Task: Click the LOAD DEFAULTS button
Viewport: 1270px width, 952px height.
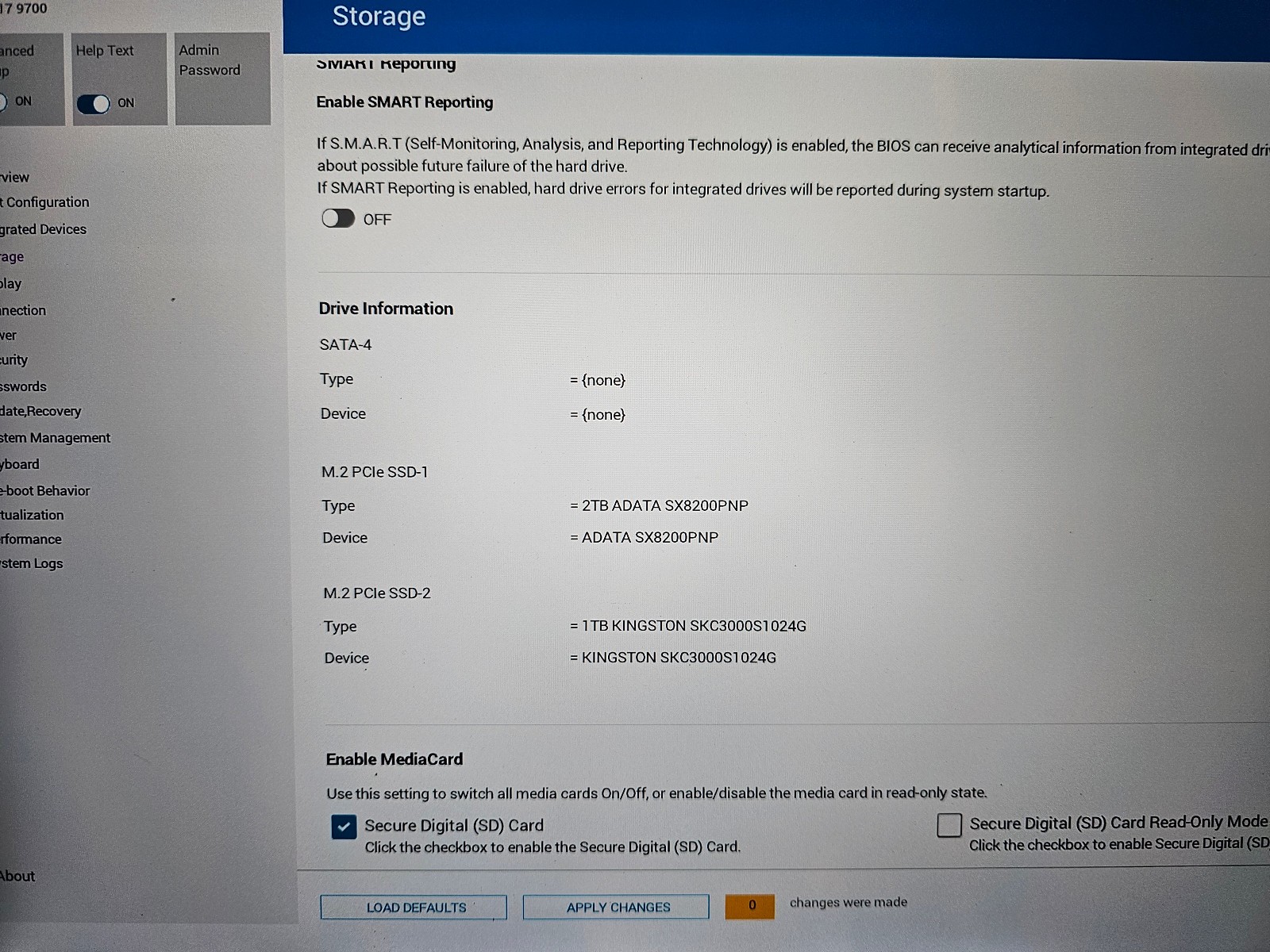Action: tap(414, 907)
